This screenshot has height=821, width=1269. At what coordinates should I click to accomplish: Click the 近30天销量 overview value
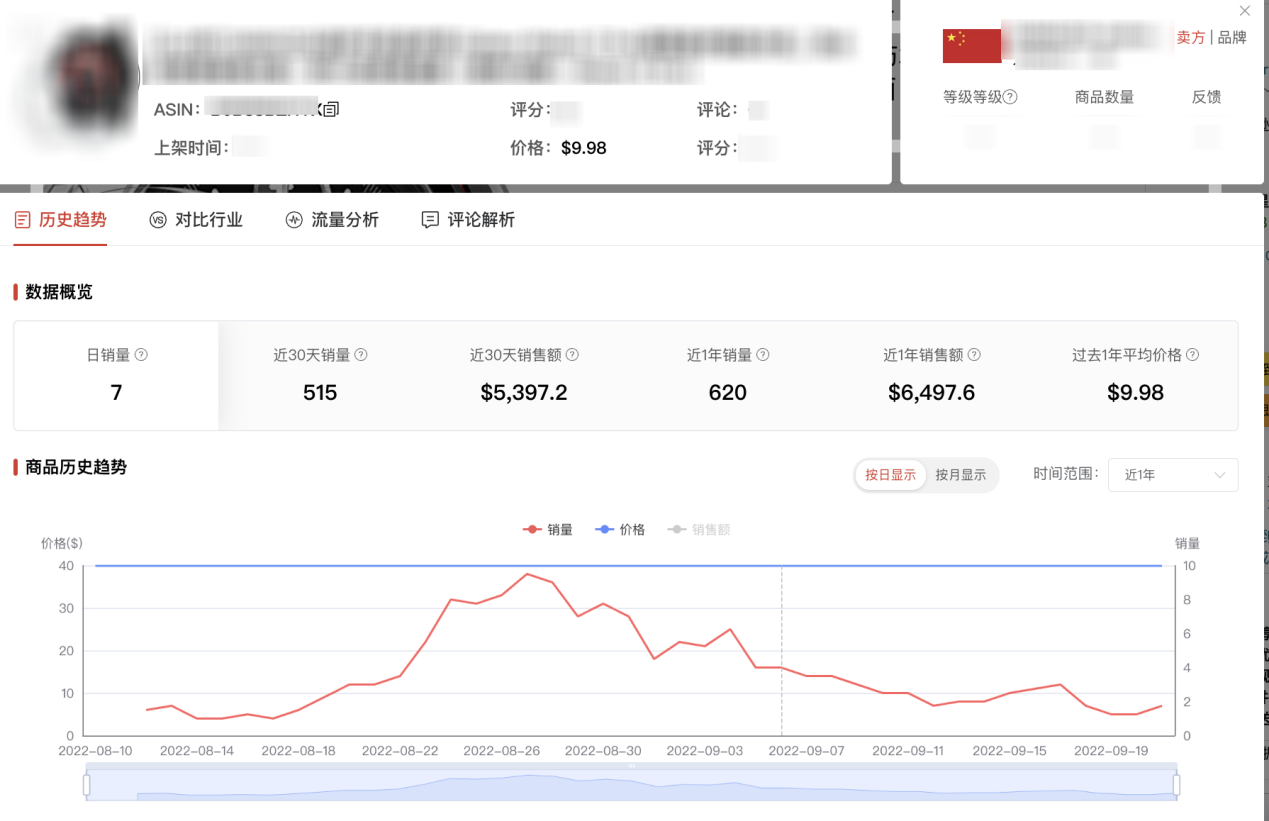coord(319,392)
